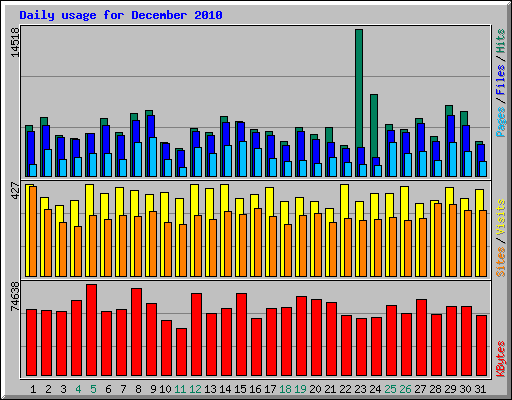Click the red 'KBytes' legend label
Image resolution: width=512 pixels, height=400 pixels.
coord(500,359)
